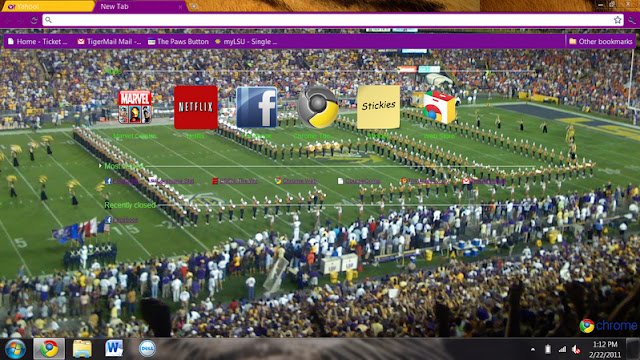Launch the grey and yellow Chrome sphere app
640x360 pixels.
tap(318, 107)
